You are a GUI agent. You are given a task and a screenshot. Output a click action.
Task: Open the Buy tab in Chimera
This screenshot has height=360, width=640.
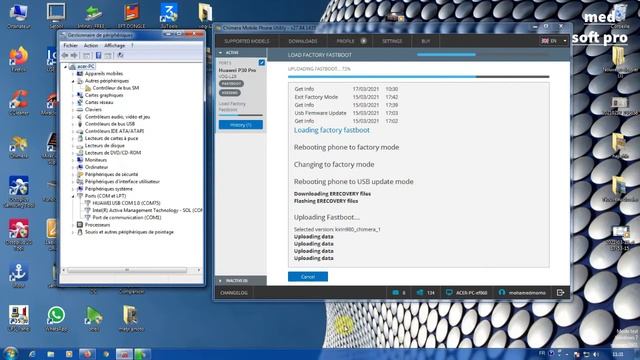425,41
